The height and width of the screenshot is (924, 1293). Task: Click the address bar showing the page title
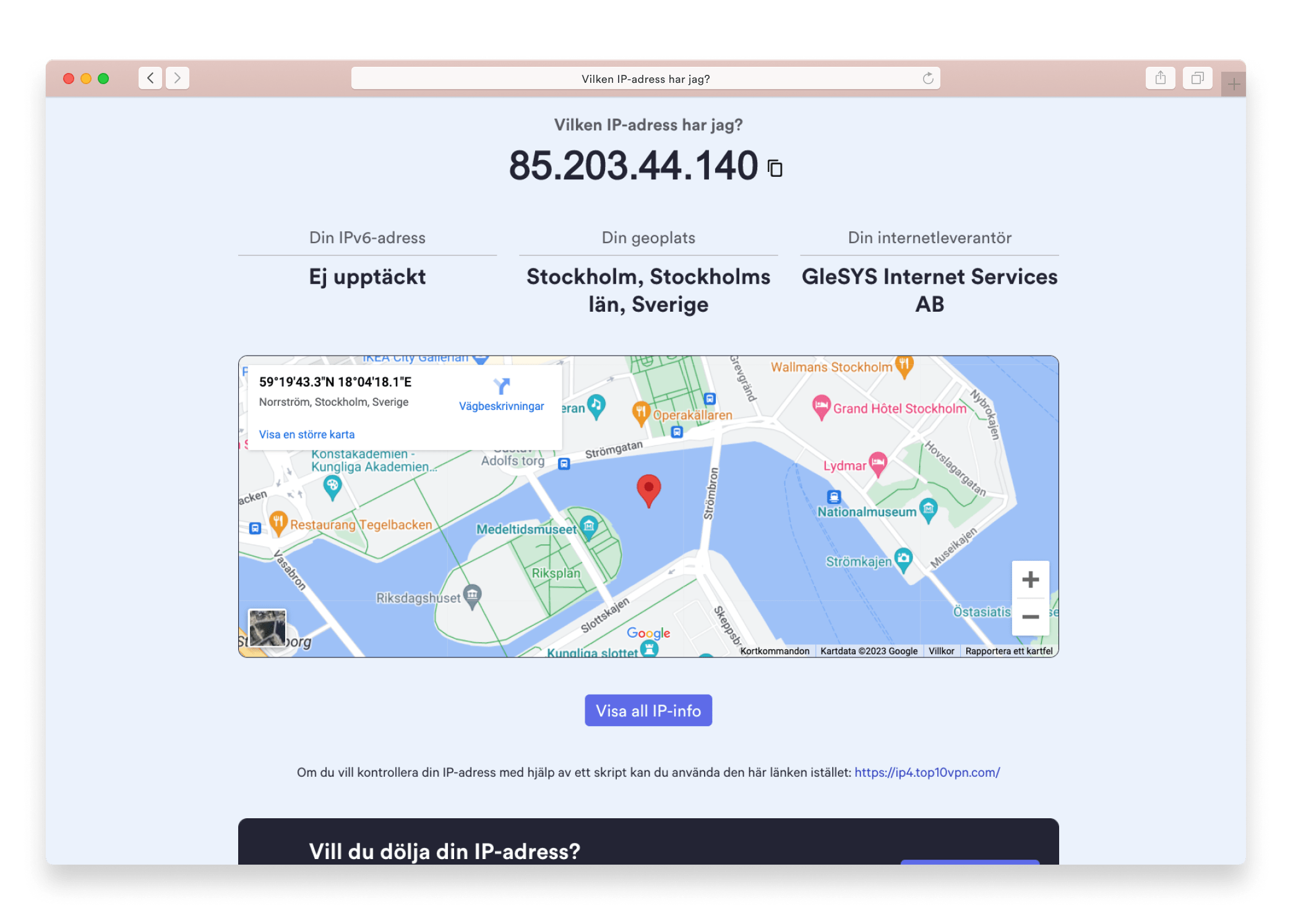coord(645,79)
